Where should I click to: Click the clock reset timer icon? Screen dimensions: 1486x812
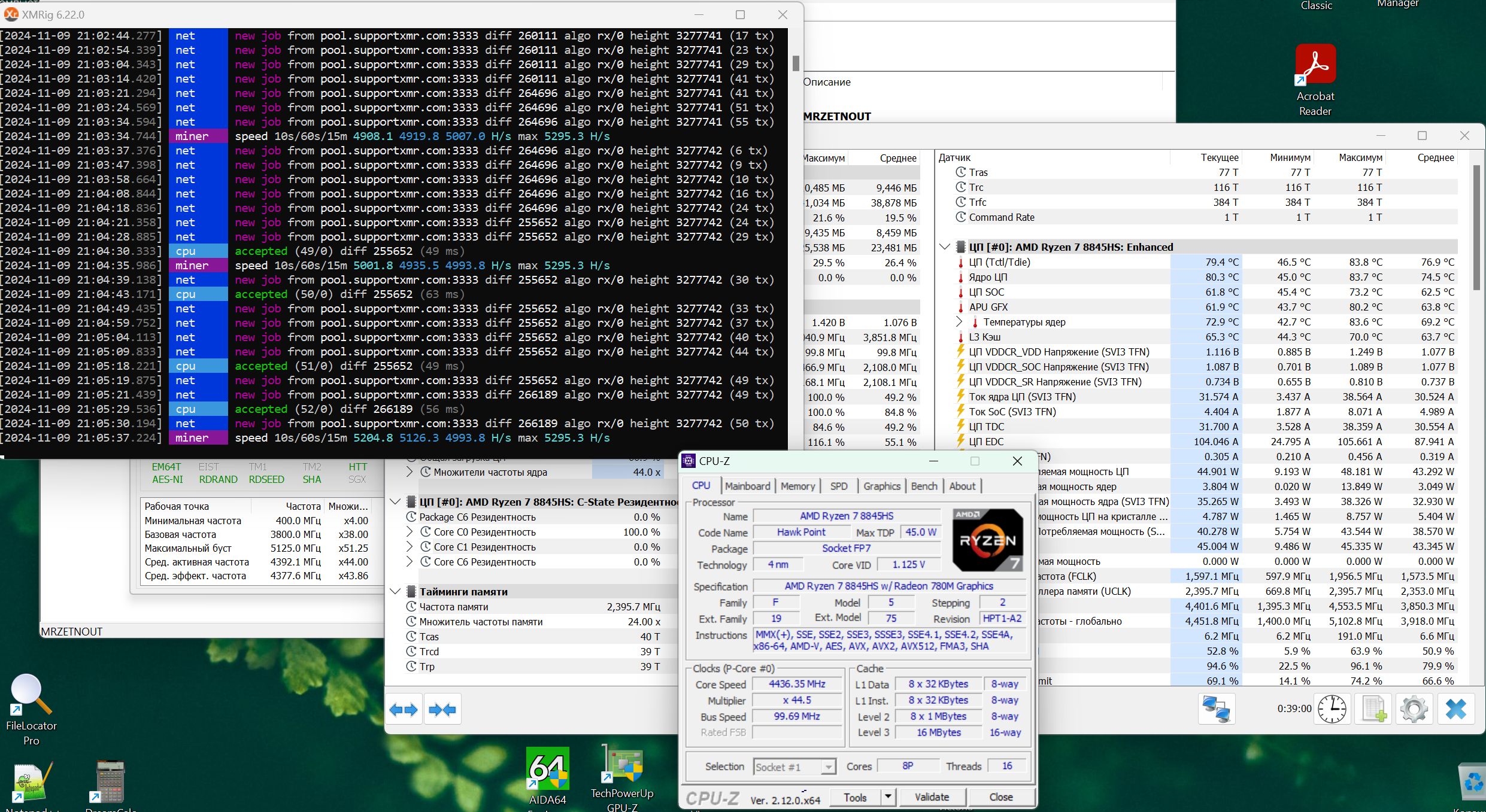pyautogui.click(x=1332, y=710)
